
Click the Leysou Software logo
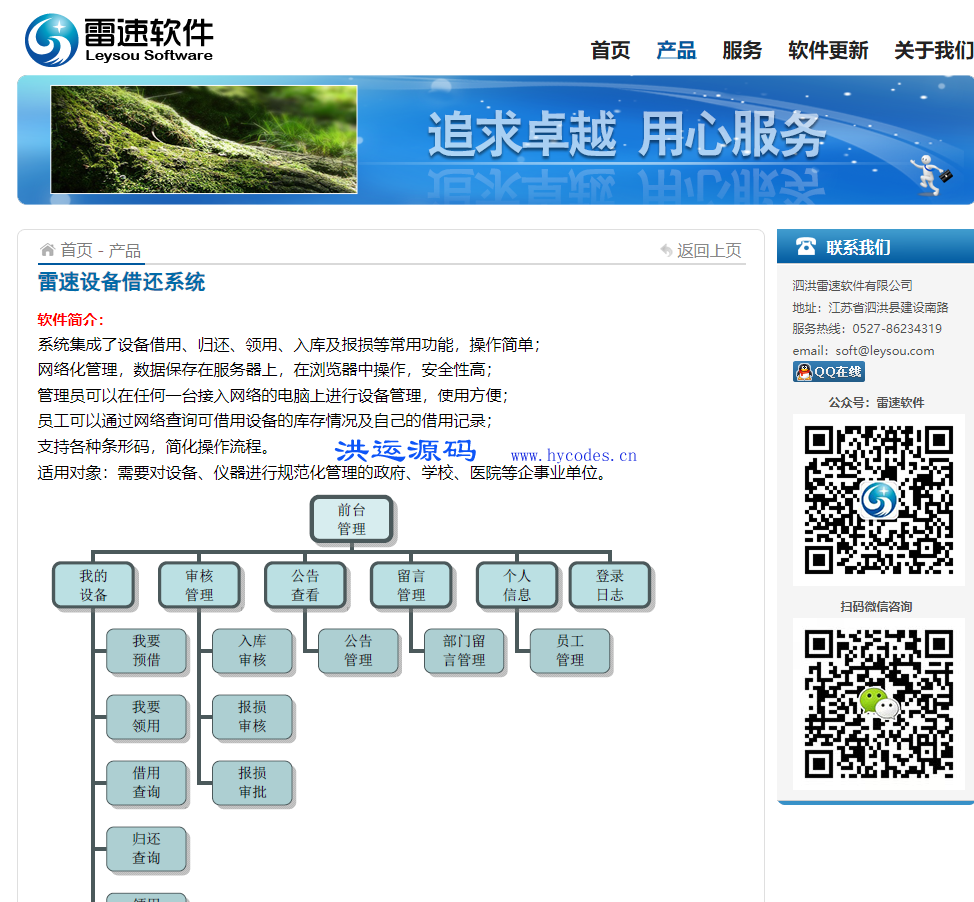[119, 40]
